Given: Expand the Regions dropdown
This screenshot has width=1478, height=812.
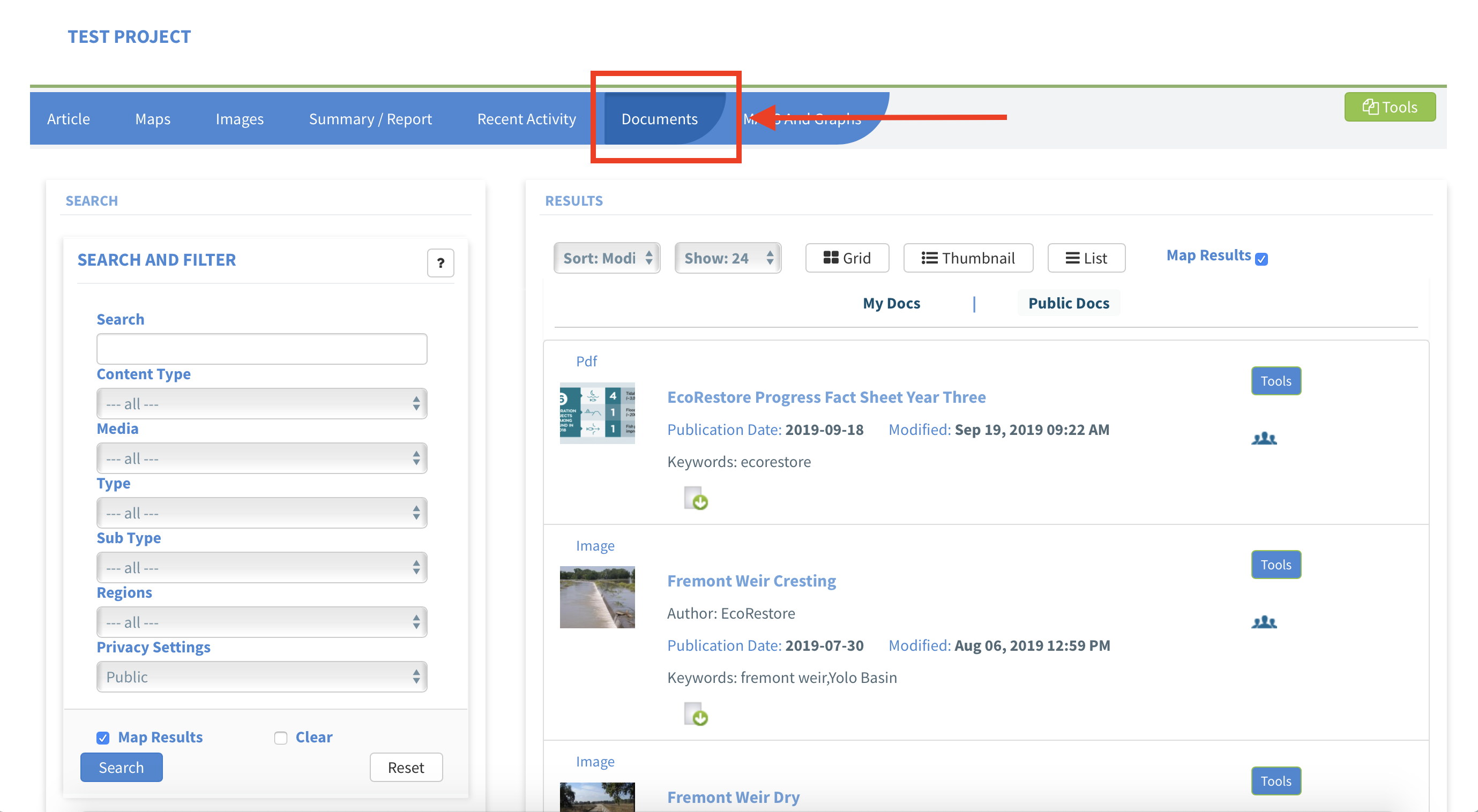Looking at the screenshot, I should pyautogui.click(x=262, y=622).
